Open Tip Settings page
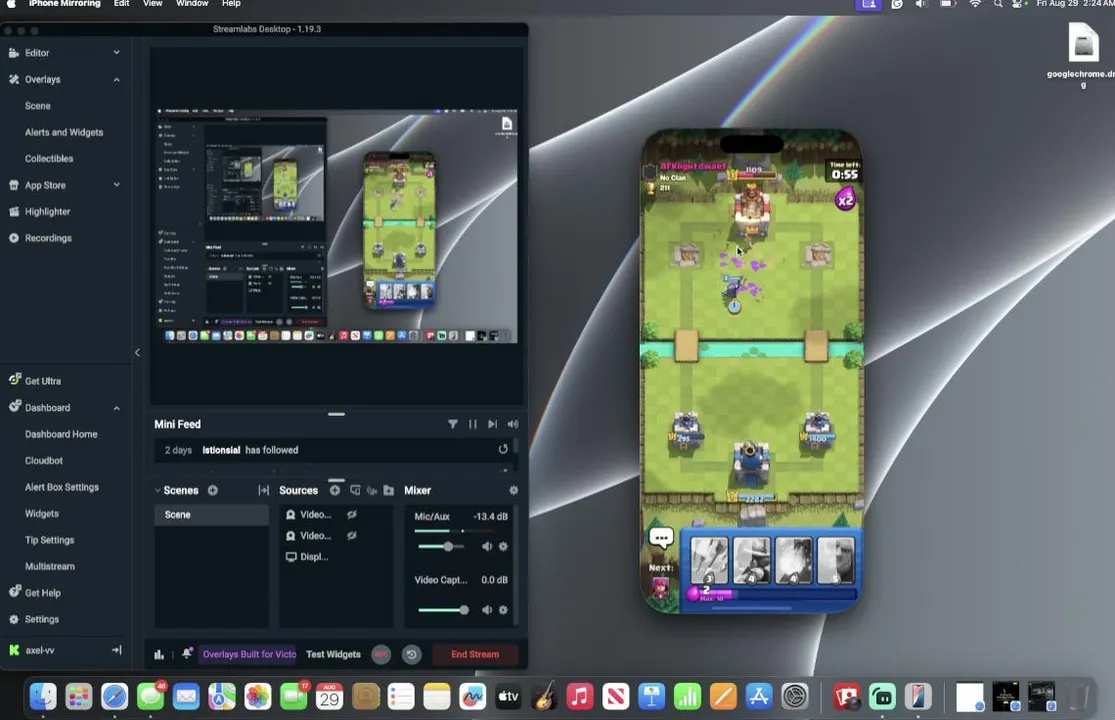Viewport: 1115px width, 720px height. [50, 540]
